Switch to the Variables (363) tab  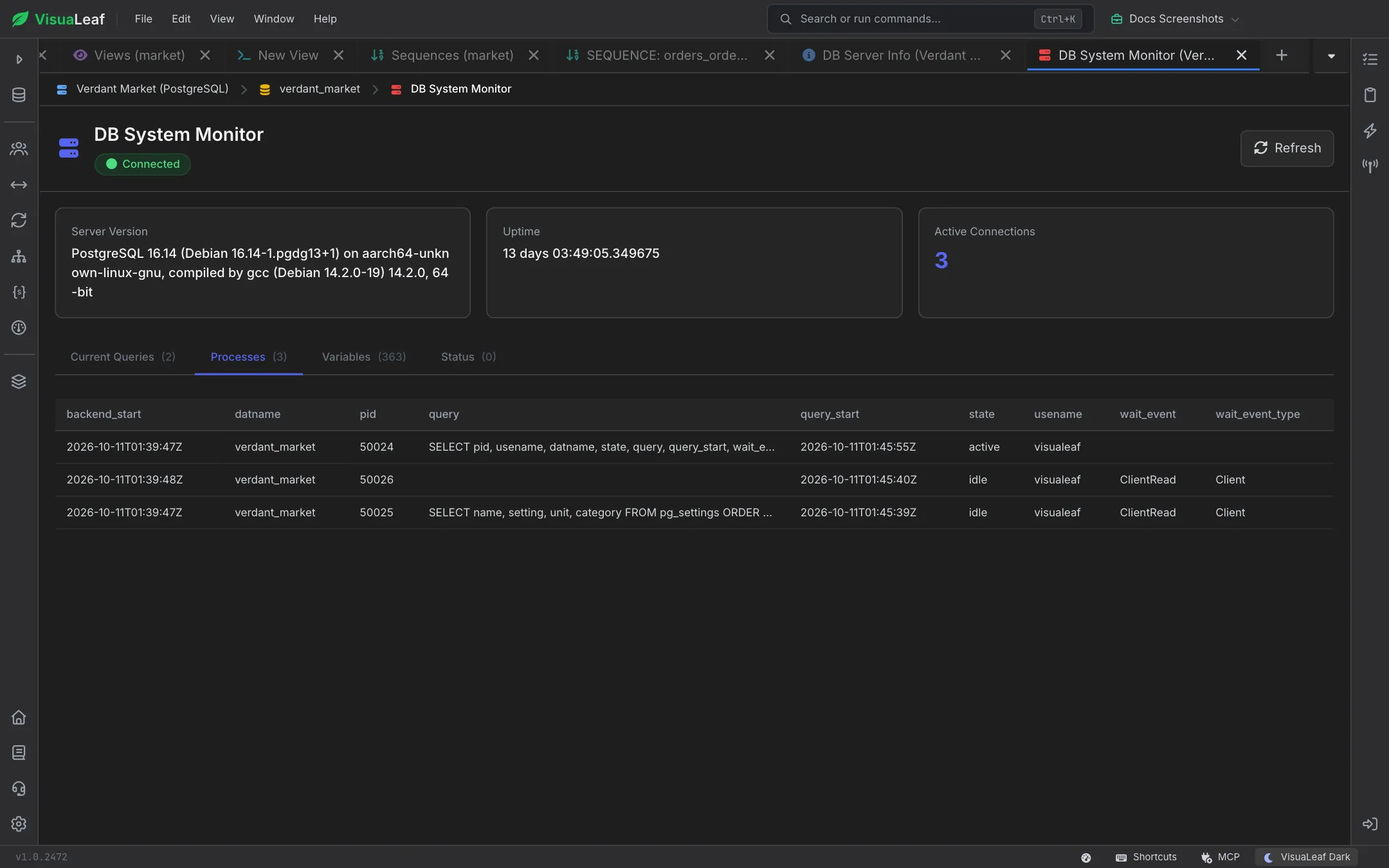click(364, 357)
